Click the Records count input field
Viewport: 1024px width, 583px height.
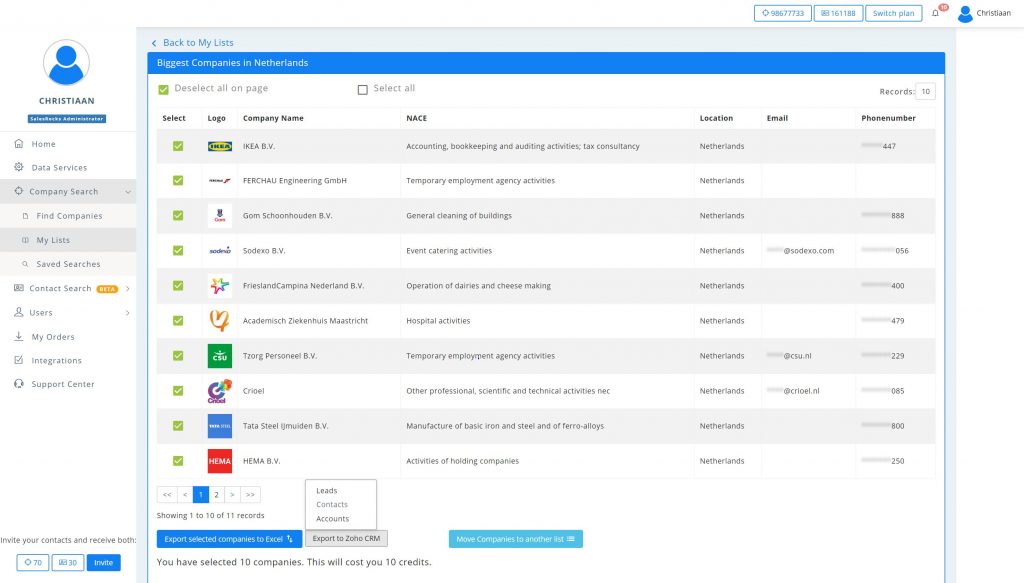[926, 92]
